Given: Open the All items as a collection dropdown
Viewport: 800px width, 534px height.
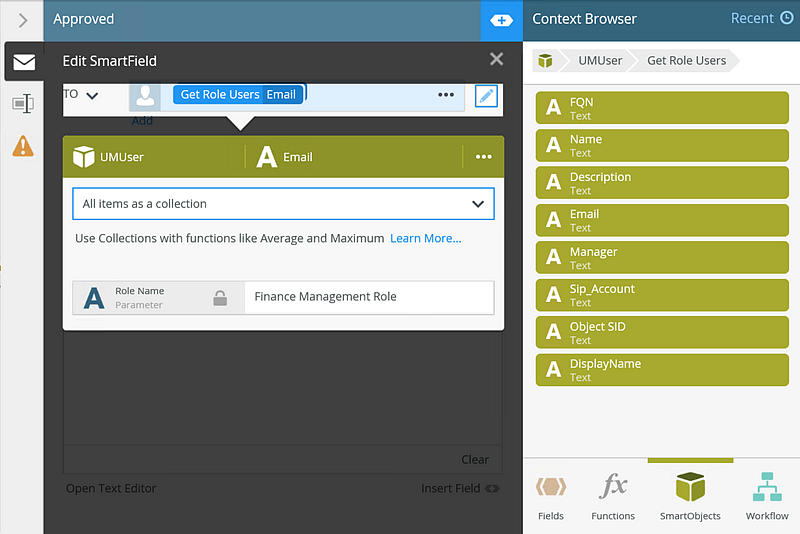Looking at the screenshot, I should [x=283, y=204].
